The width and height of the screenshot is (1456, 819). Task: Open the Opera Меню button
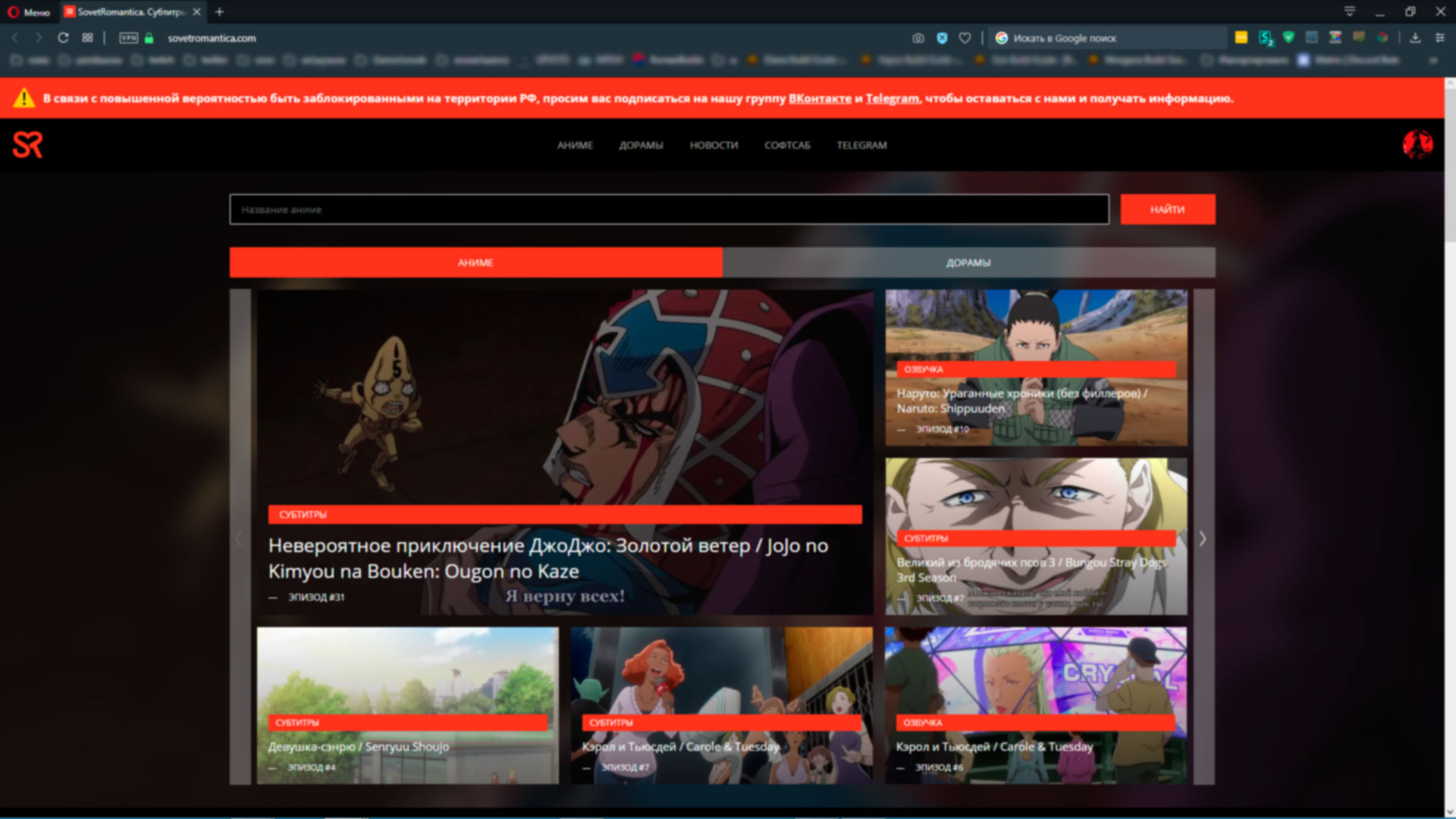click(29, 12)
